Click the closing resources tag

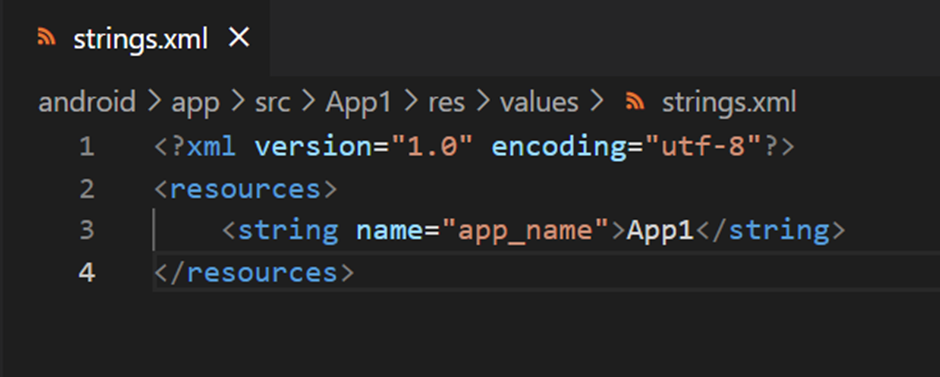coord(255,273)
